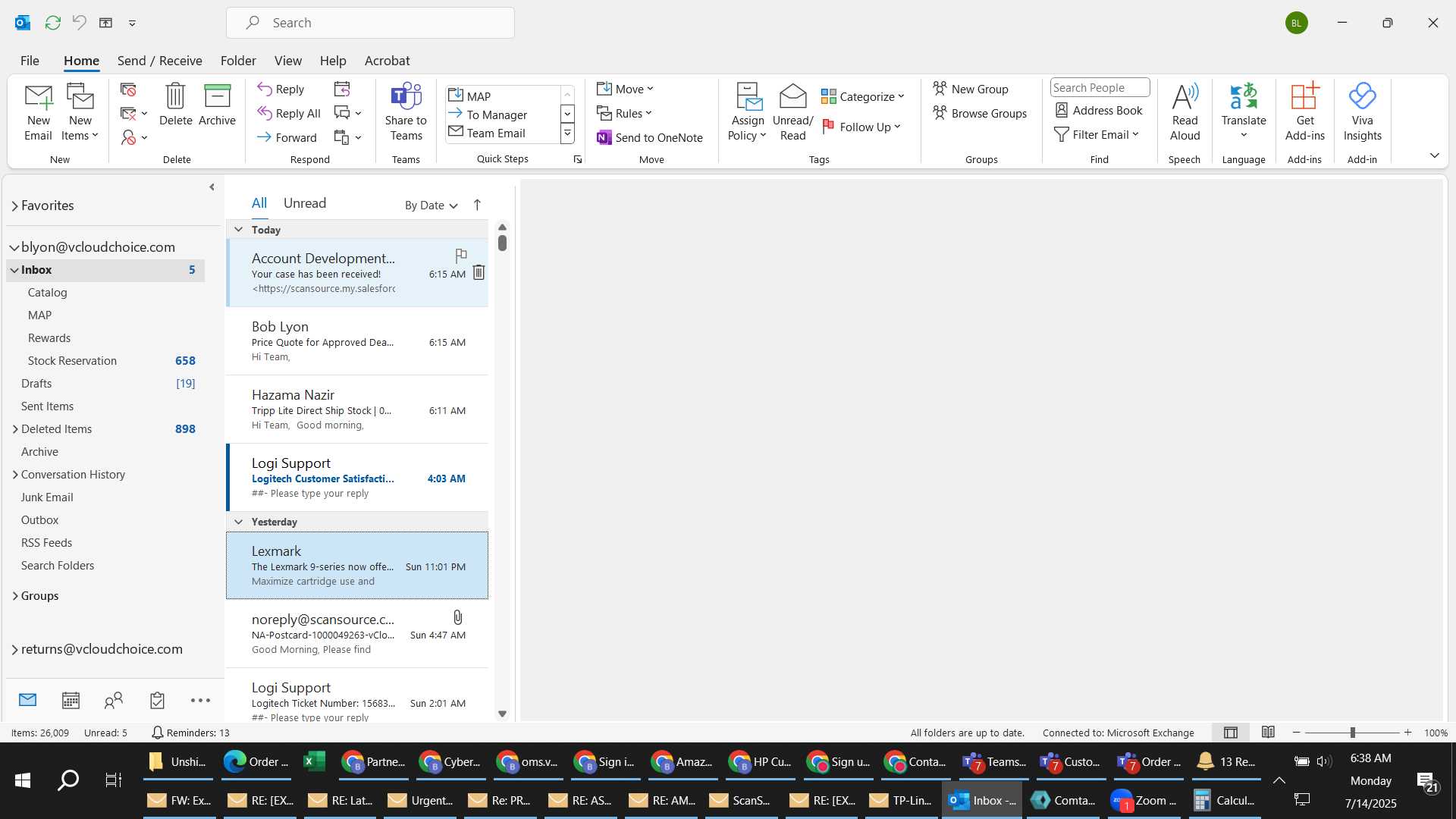The height and width of the screenshot is (819, 1456).
Task: Send selected message to OneNote
Action: (x=650, y=137)
